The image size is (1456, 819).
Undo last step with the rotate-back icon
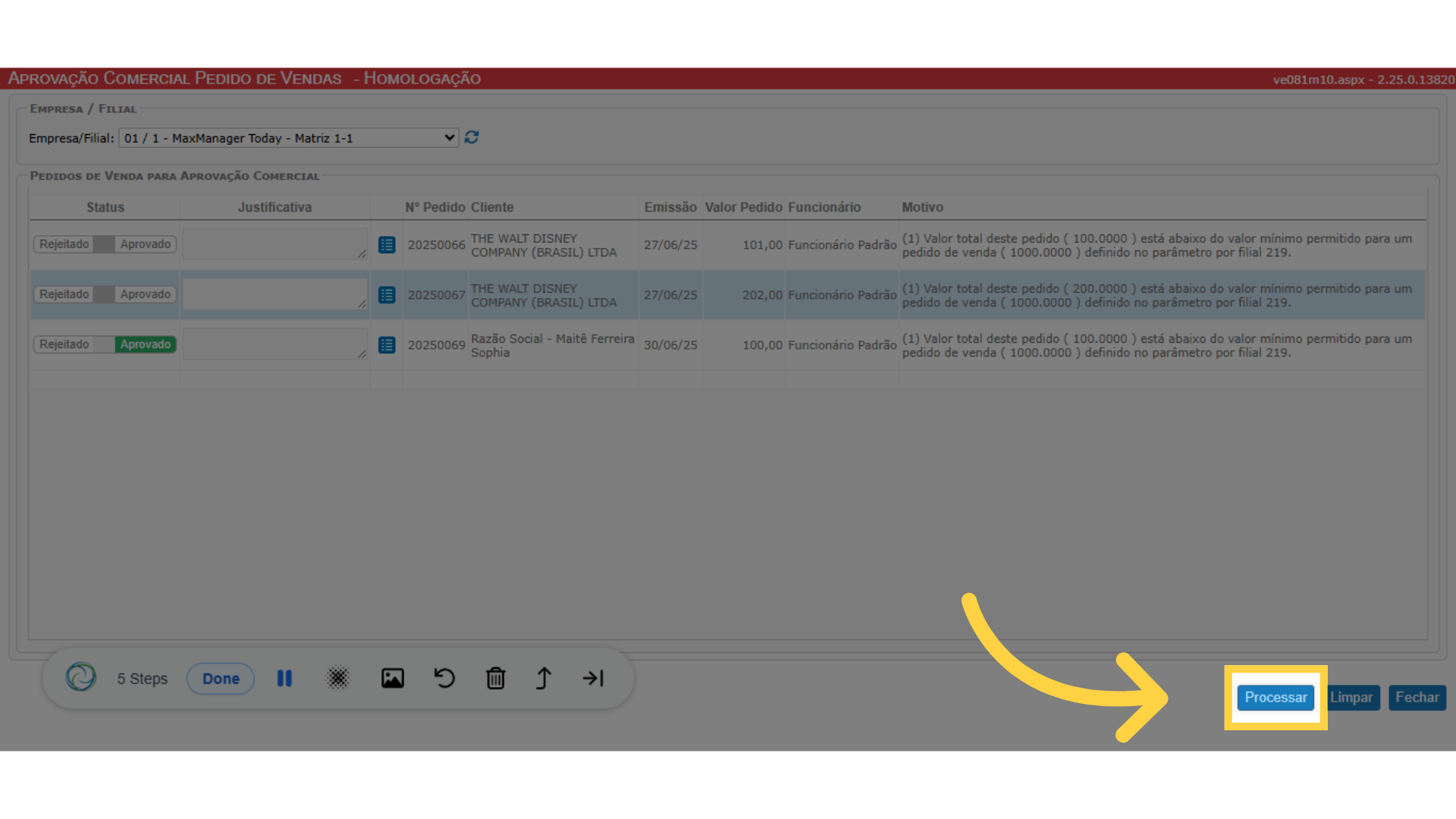click(x=444, y=678)
